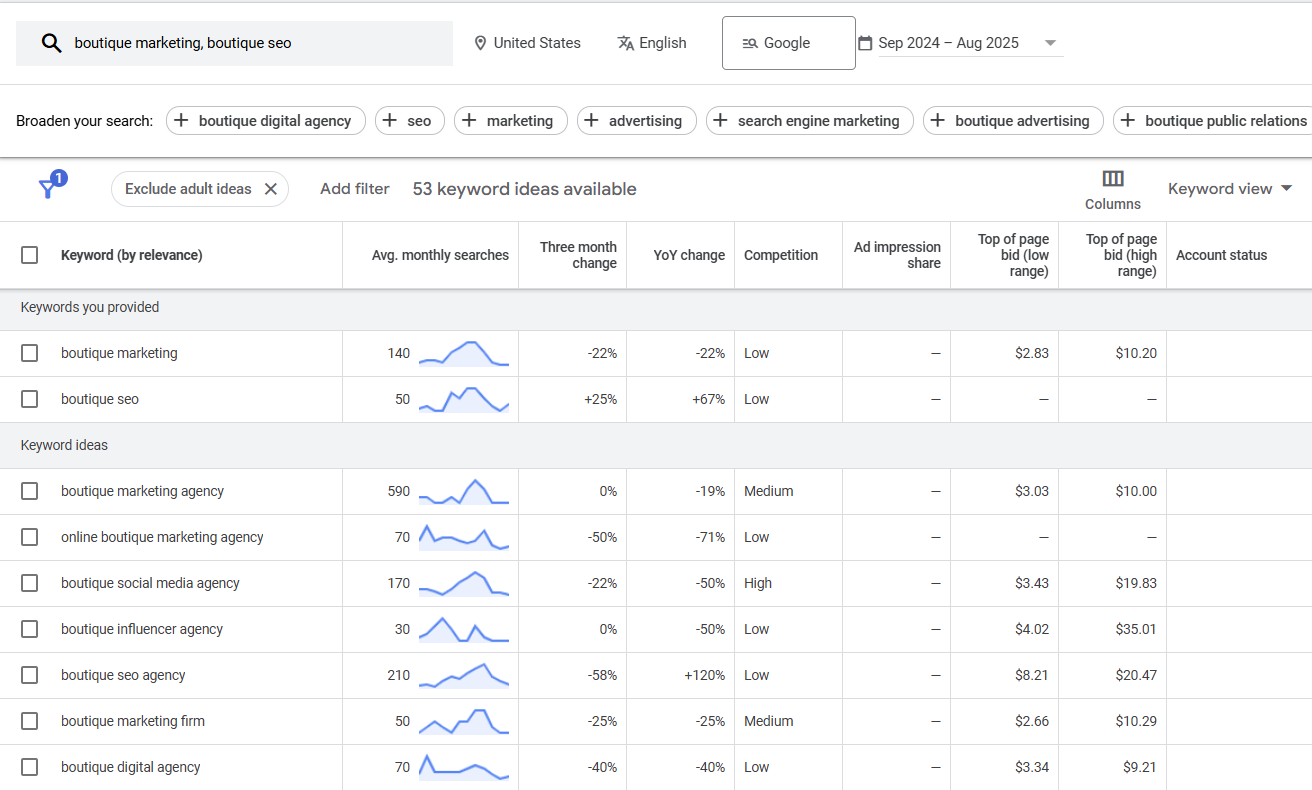This screenshot has height=790, width=1312.
Task: Click the $35.01 high bid value
Action: [x=1136, y=629]
